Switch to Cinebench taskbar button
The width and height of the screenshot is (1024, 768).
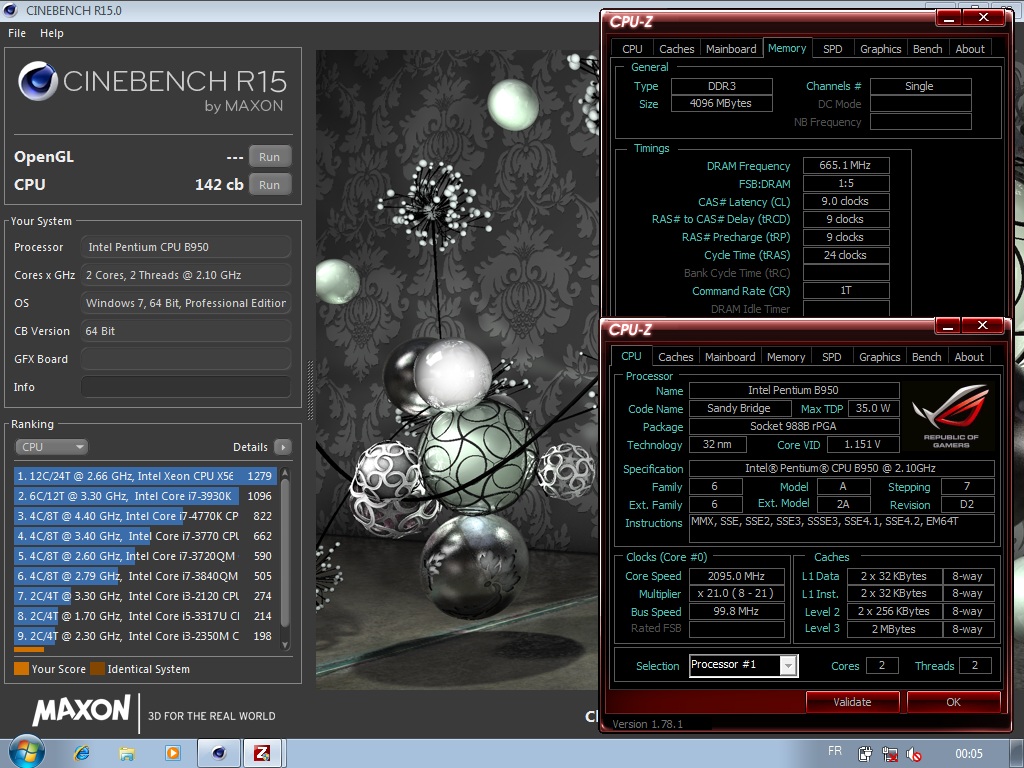pyautogui.click(x=219, y=753)
